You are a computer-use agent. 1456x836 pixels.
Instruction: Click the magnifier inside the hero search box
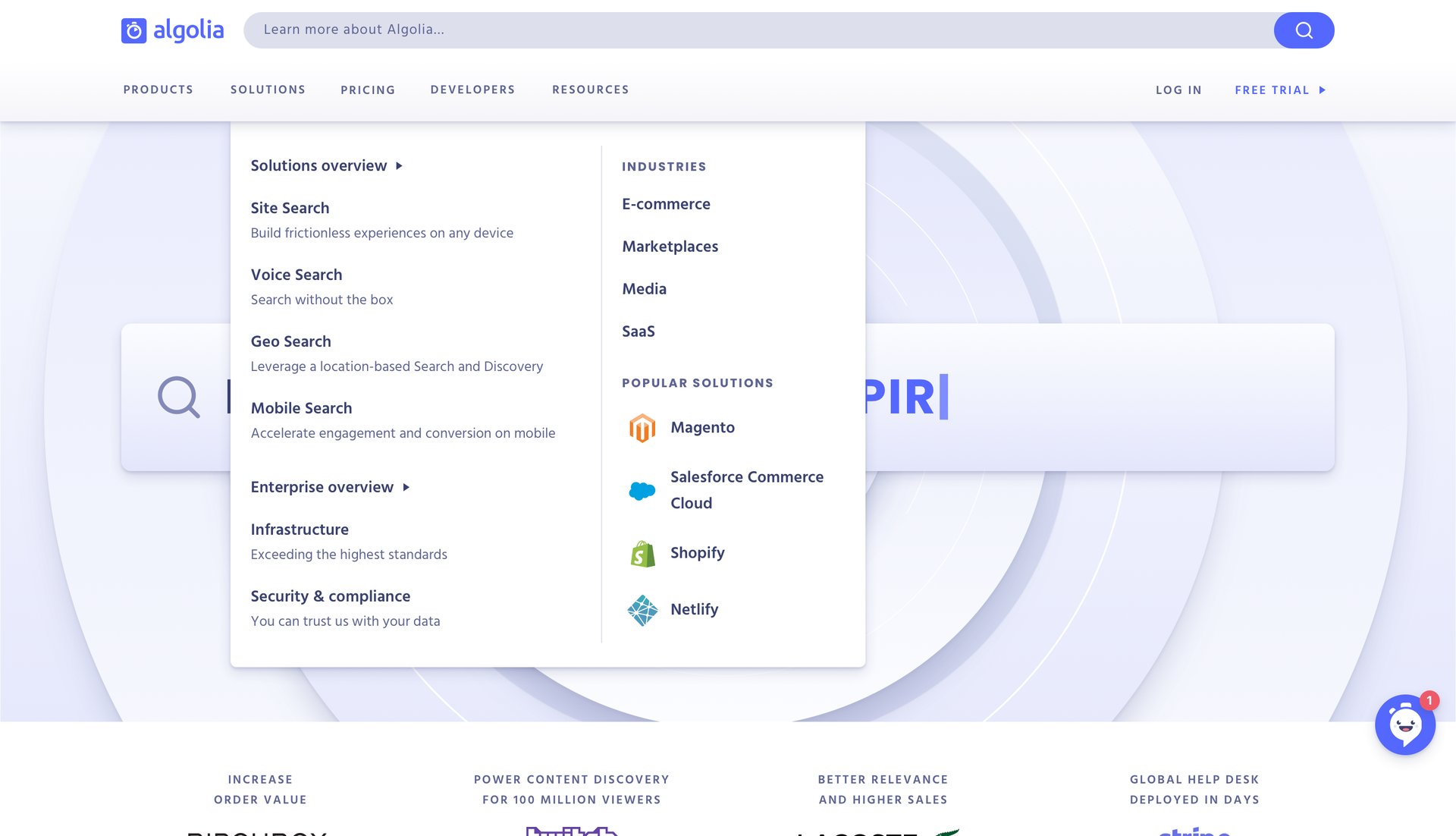click(x=178, y=396)
